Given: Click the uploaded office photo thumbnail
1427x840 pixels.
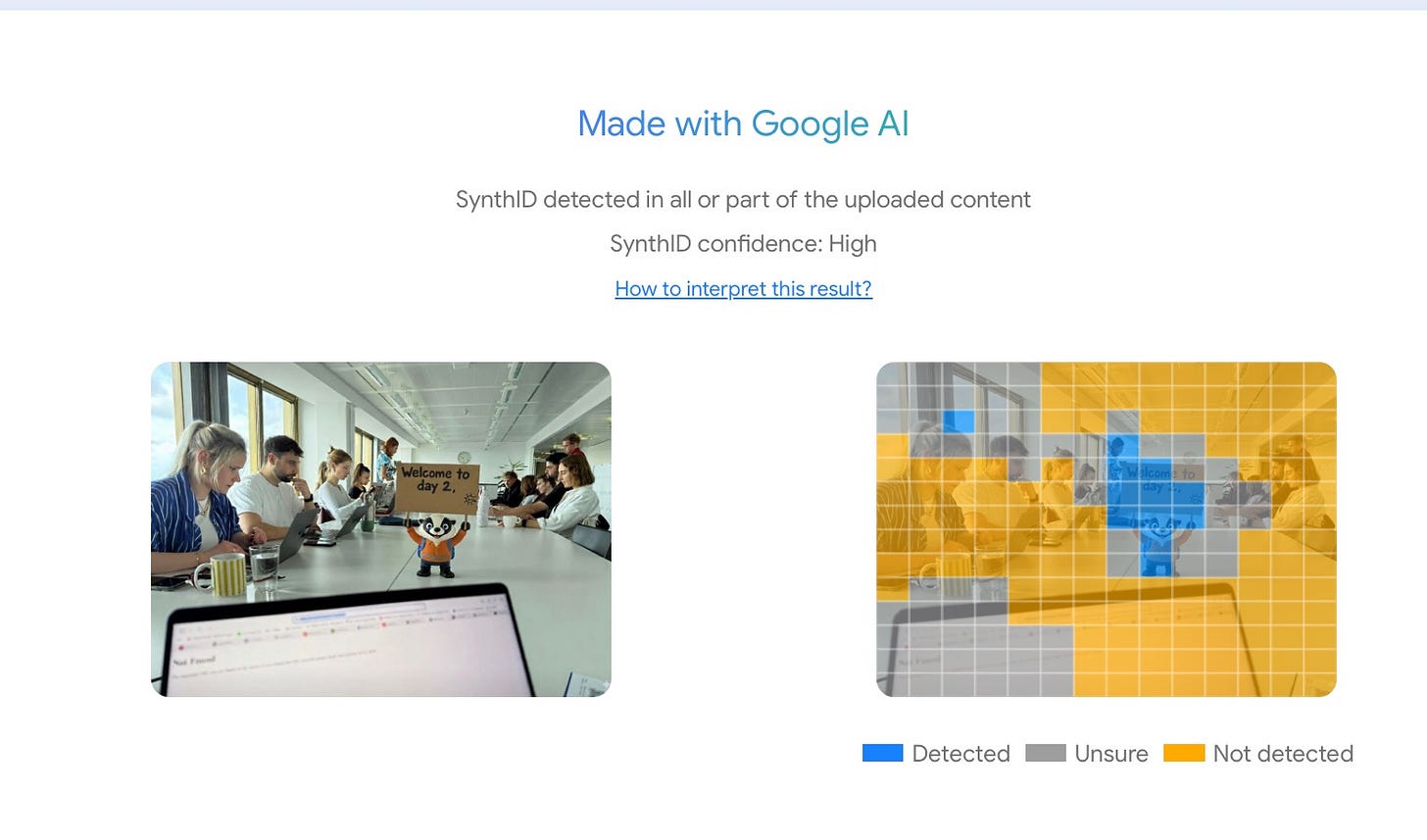Looking at the screenshot, I should click(381, 529).
